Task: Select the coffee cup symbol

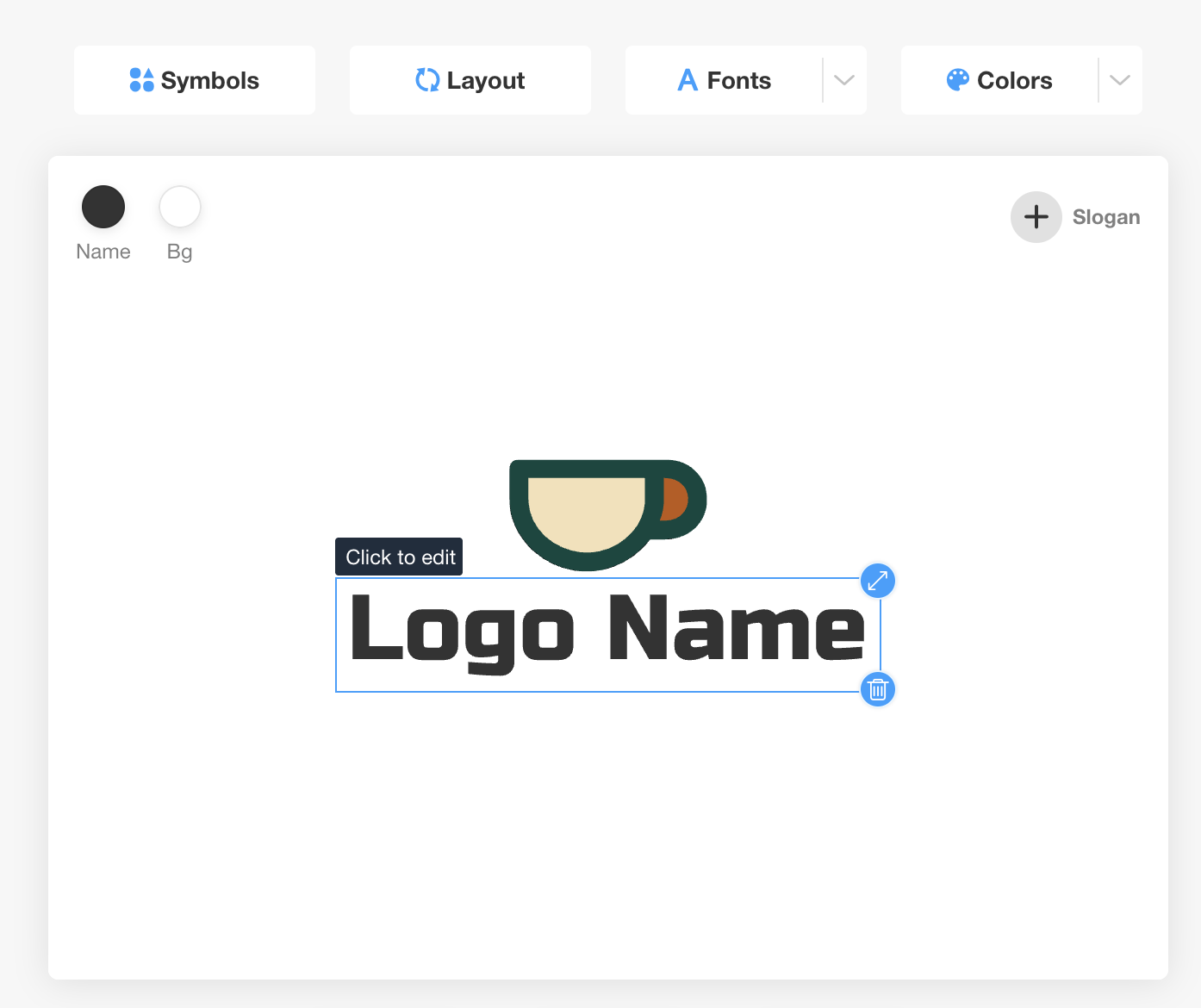Action: (x=607, y=513)
